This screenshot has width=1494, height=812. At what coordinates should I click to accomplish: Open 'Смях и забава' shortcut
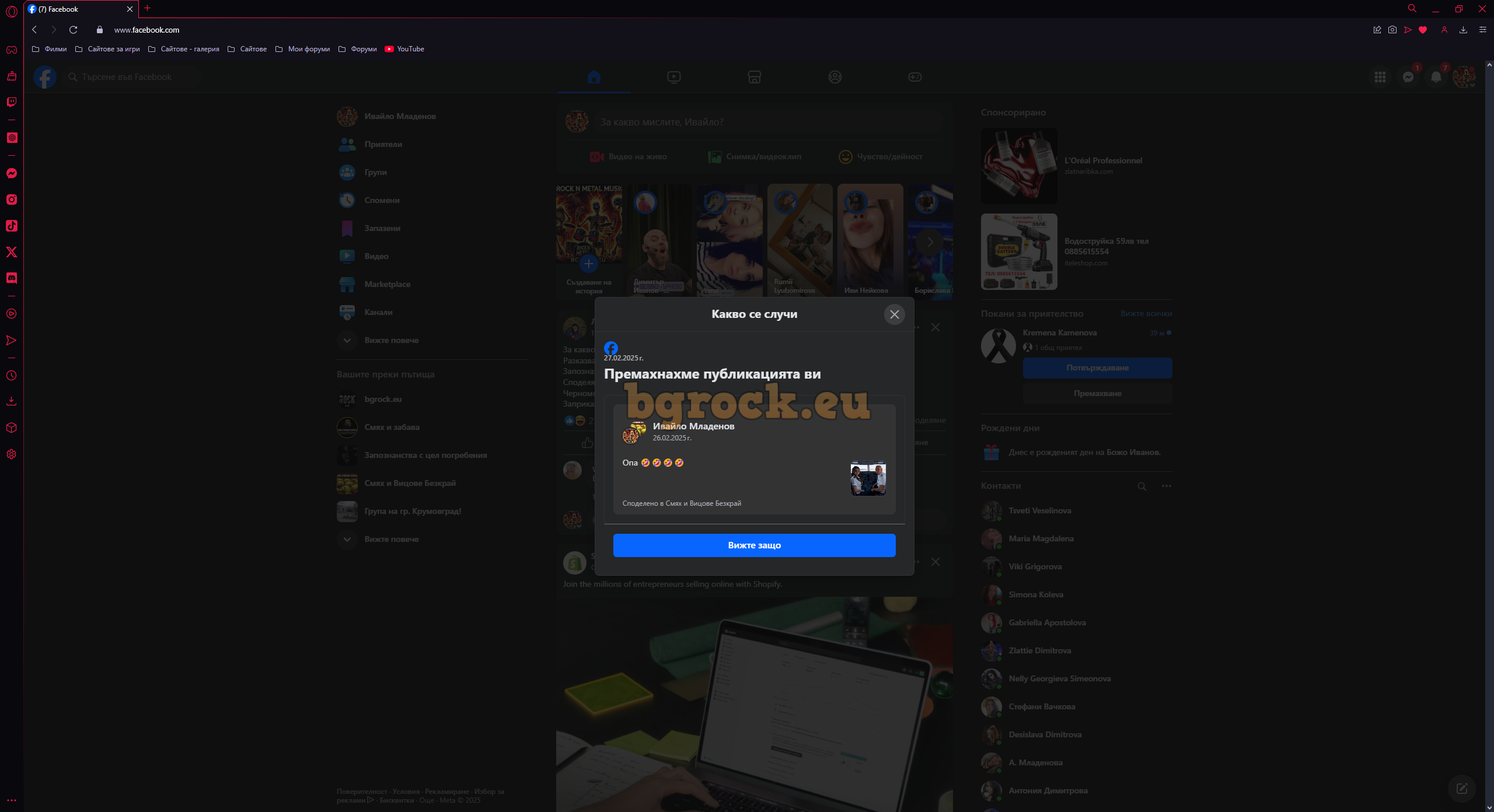click(432, 427)
